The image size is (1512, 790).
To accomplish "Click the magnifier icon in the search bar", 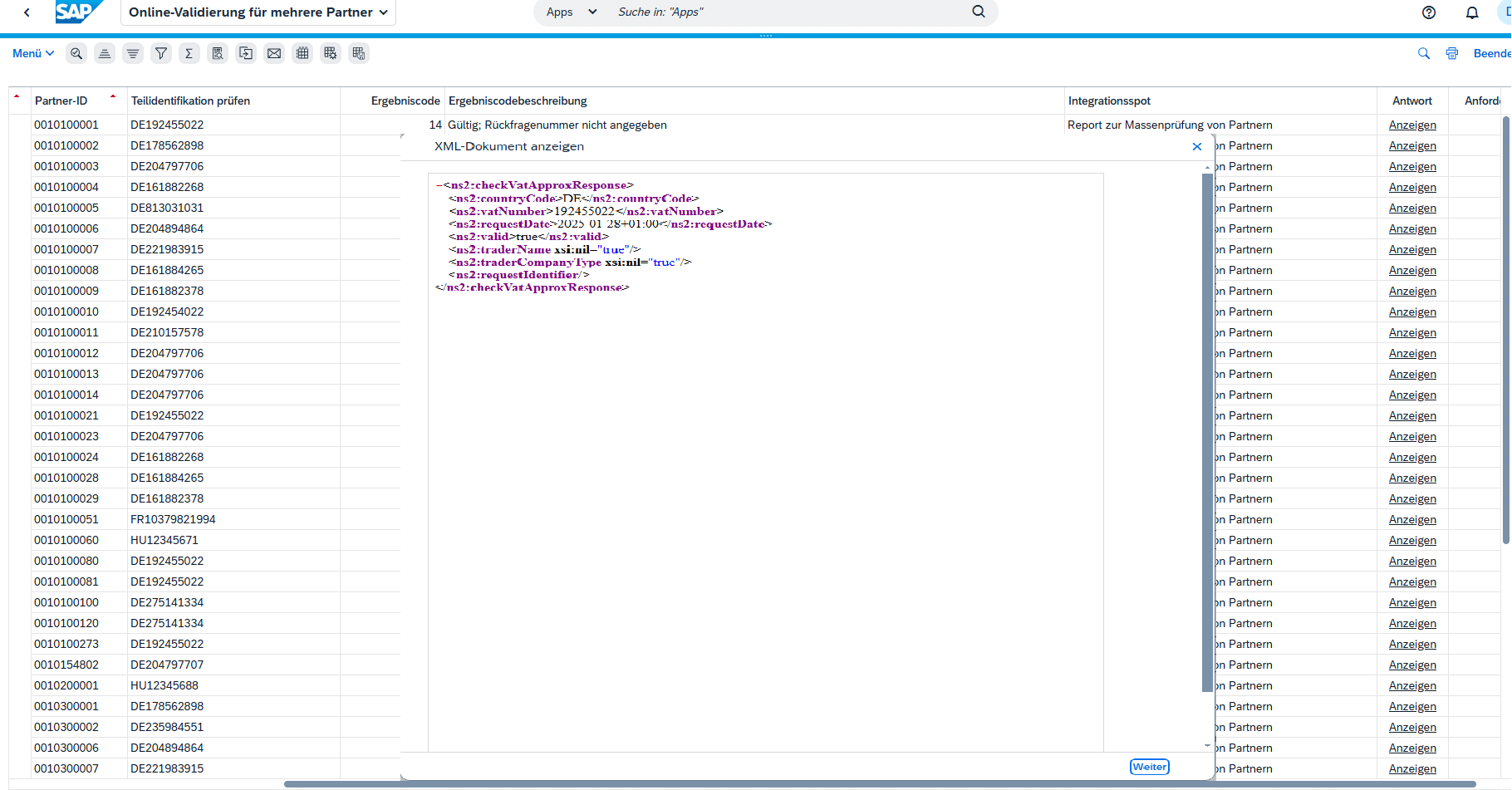I will [x=979, y=12].
